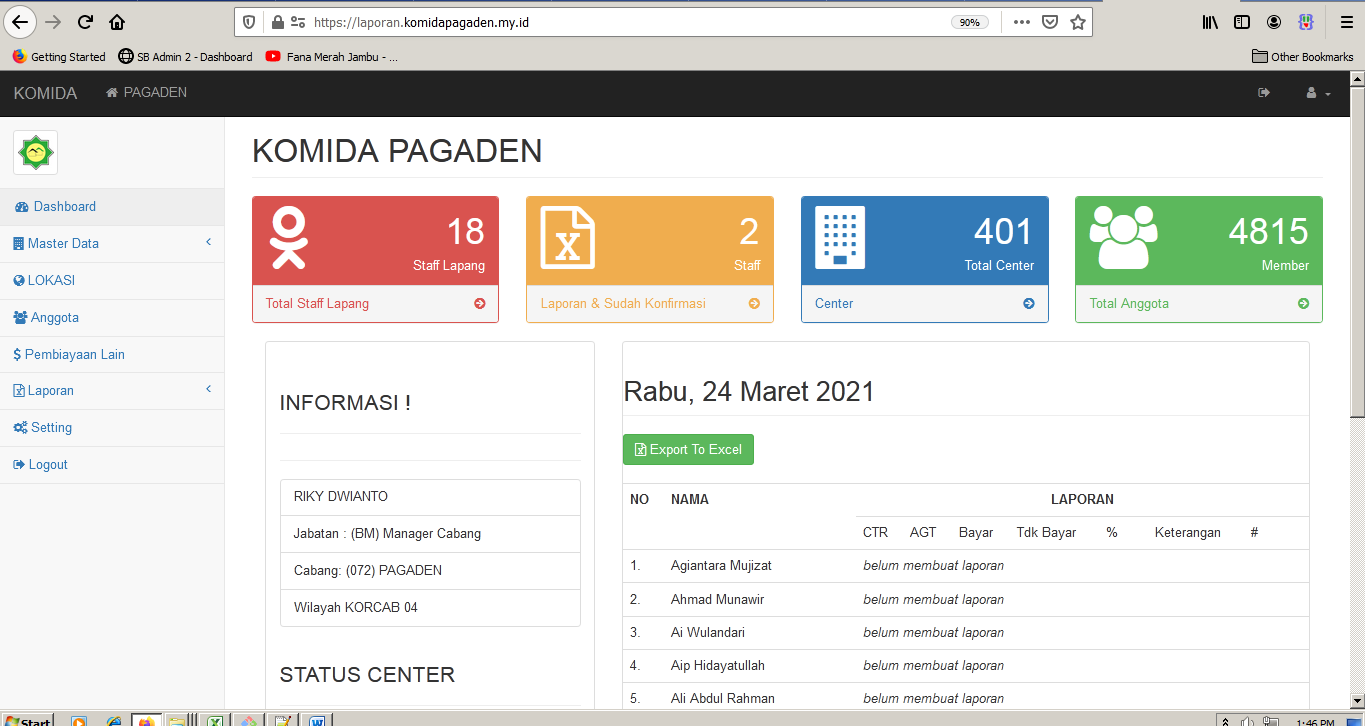Click arrow icon beside Total Anggota

click(1303, 304)
